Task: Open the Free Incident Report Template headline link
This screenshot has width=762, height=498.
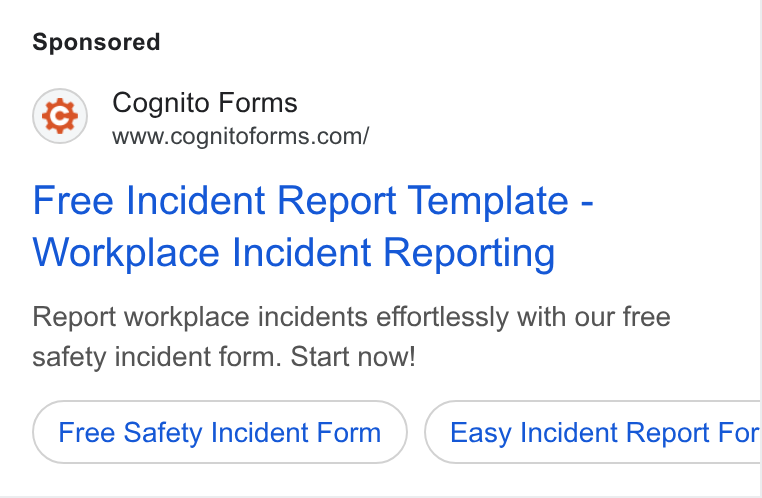Action: tap(313, 226)
